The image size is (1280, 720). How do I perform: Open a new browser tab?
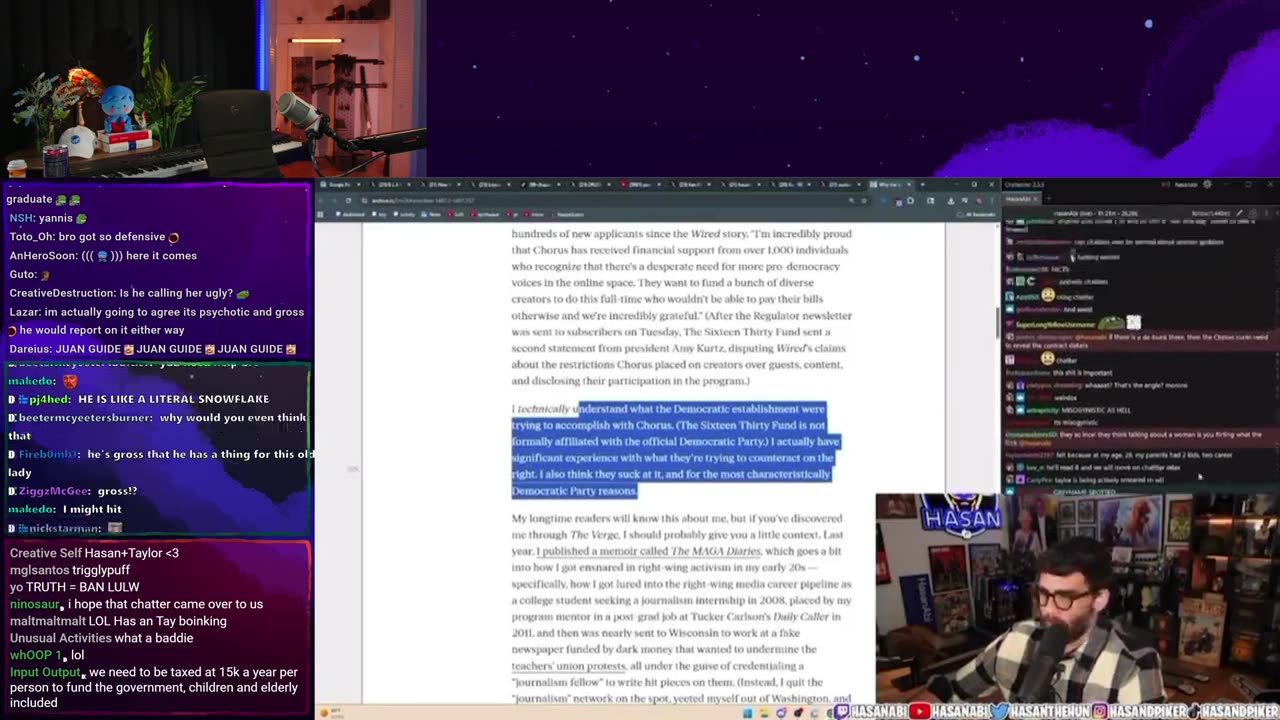(922, 185)
